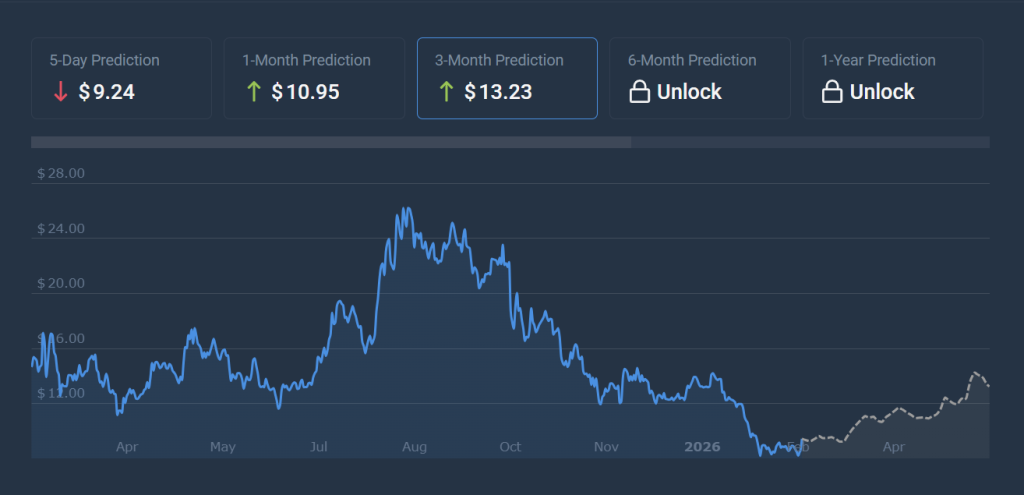Click the $10.95 predicted price value

305,92
